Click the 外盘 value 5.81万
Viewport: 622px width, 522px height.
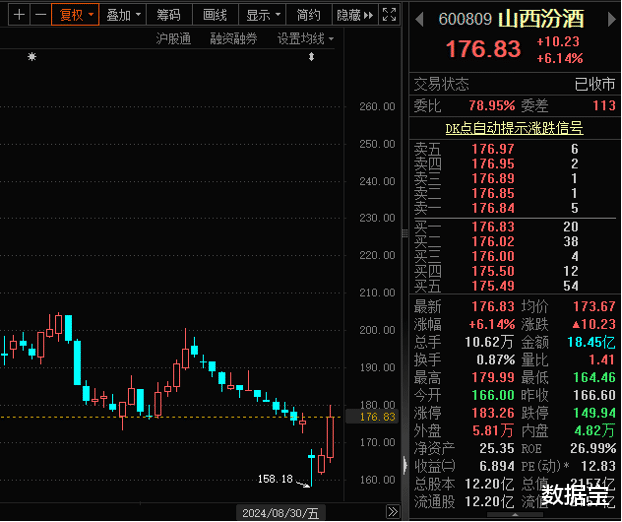coord(493,431)
